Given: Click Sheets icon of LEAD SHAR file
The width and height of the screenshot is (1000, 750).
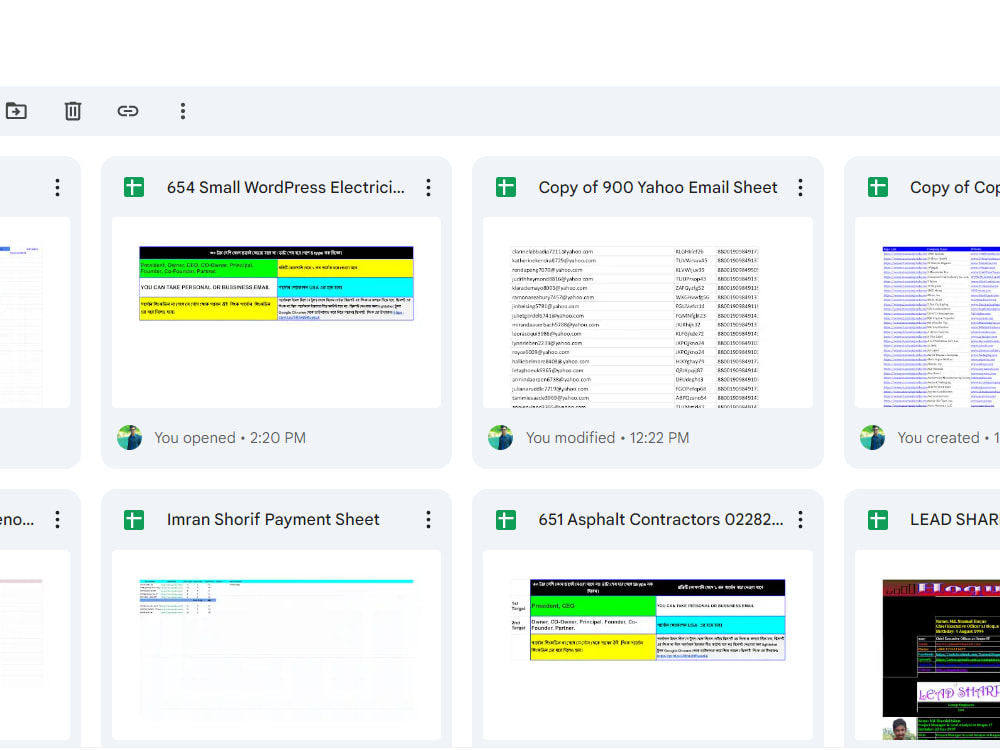Looking at the screenshot, I should click(x=878, y=520).
